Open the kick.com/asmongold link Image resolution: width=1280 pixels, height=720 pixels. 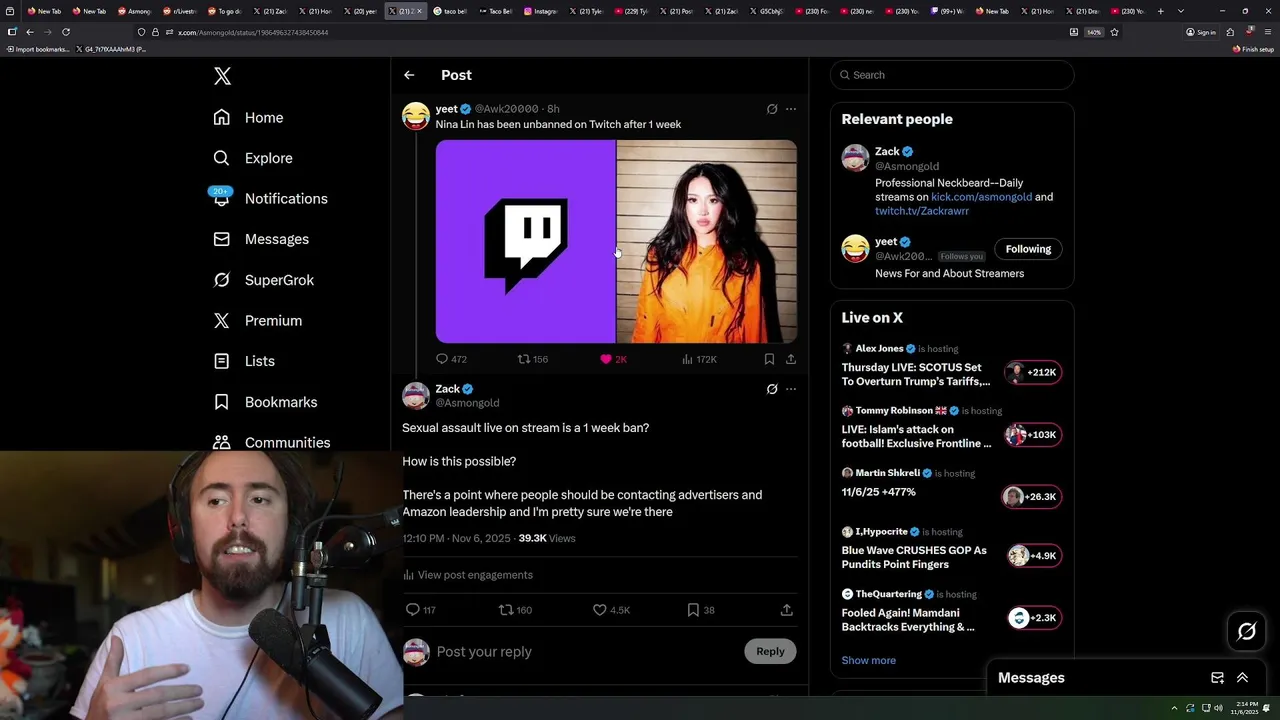click(981, 197)
